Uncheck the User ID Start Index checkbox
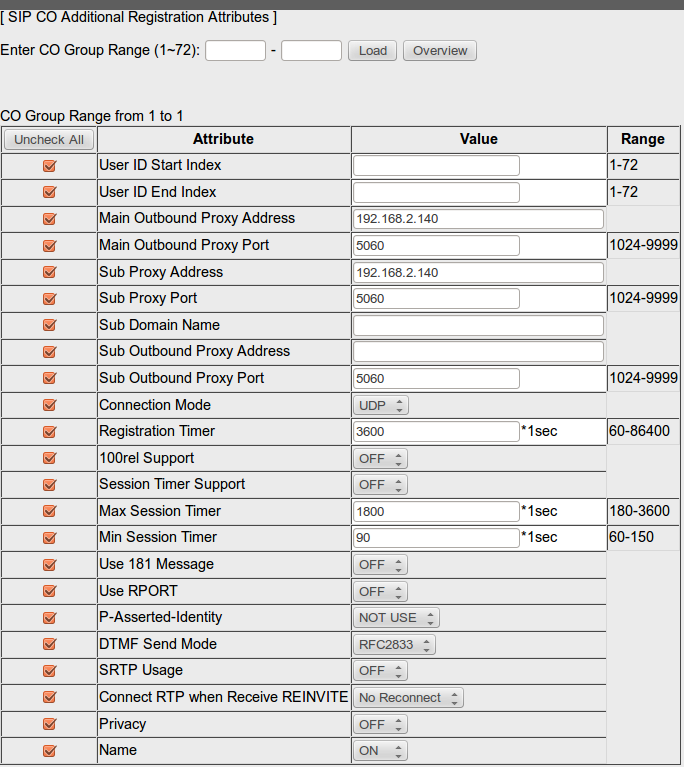 (49, 166)
